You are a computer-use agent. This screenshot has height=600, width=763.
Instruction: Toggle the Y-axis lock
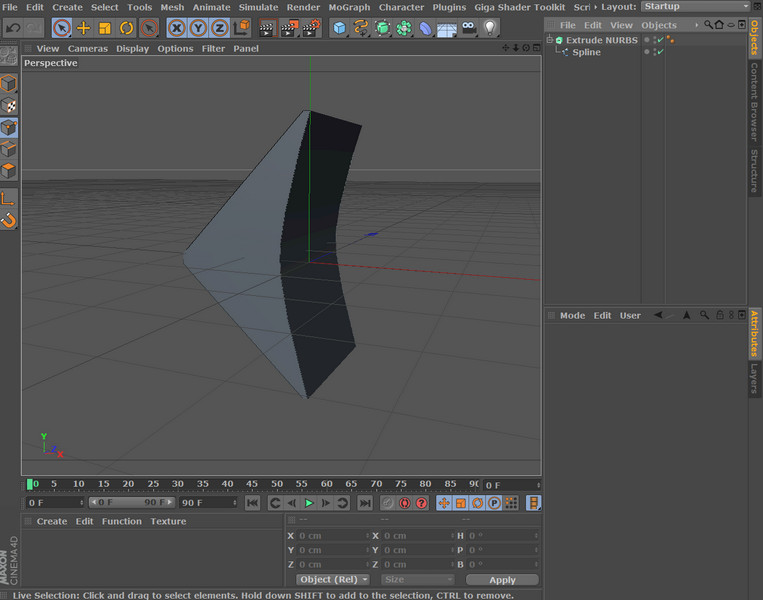click(198, 28)
